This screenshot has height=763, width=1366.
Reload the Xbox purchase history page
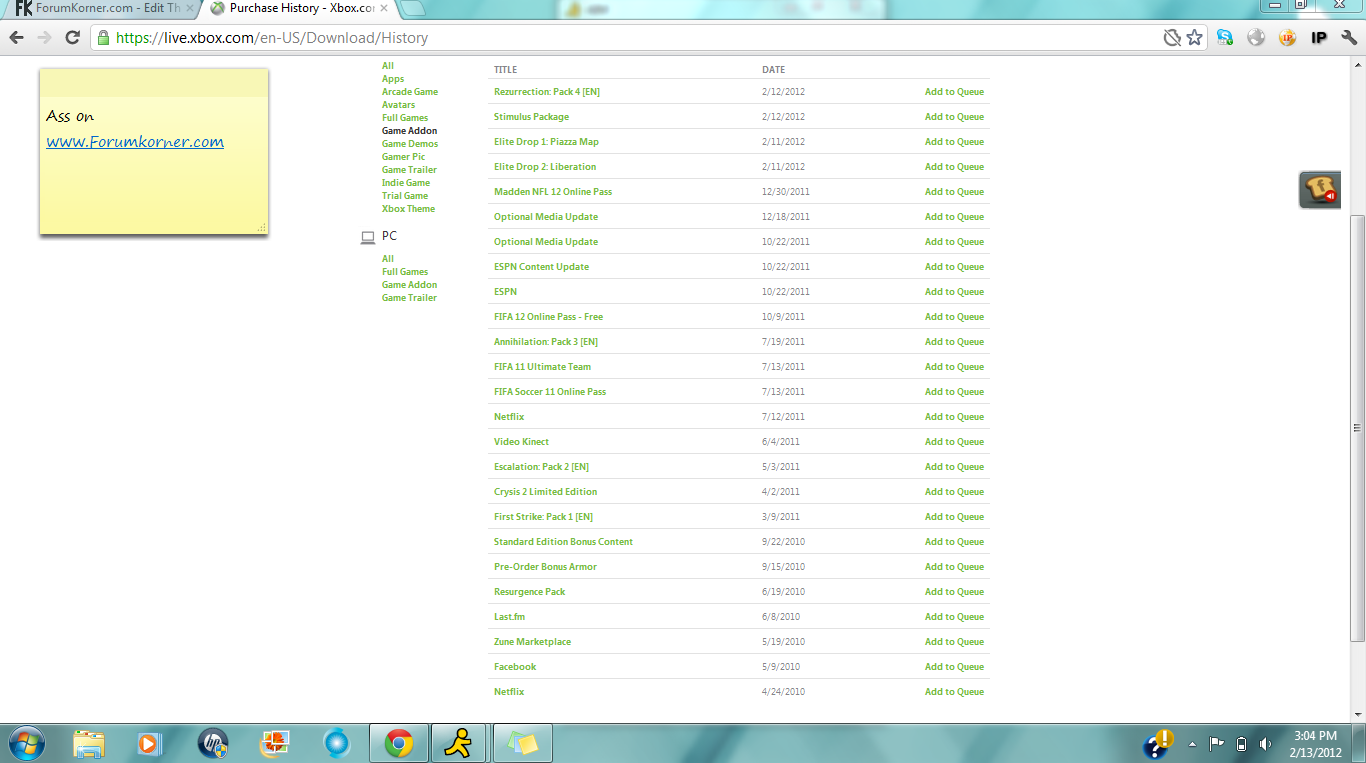72,38
